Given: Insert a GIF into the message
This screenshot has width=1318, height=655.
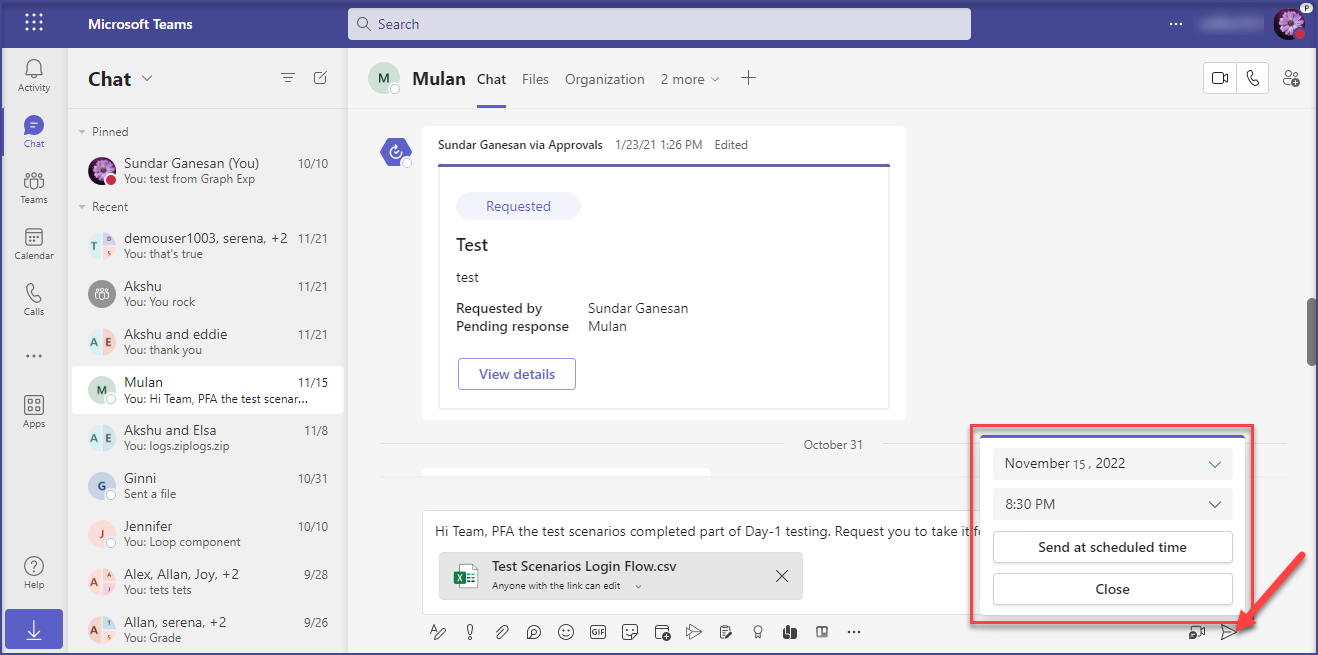Looking at the screenshot, I should (598, 632).
